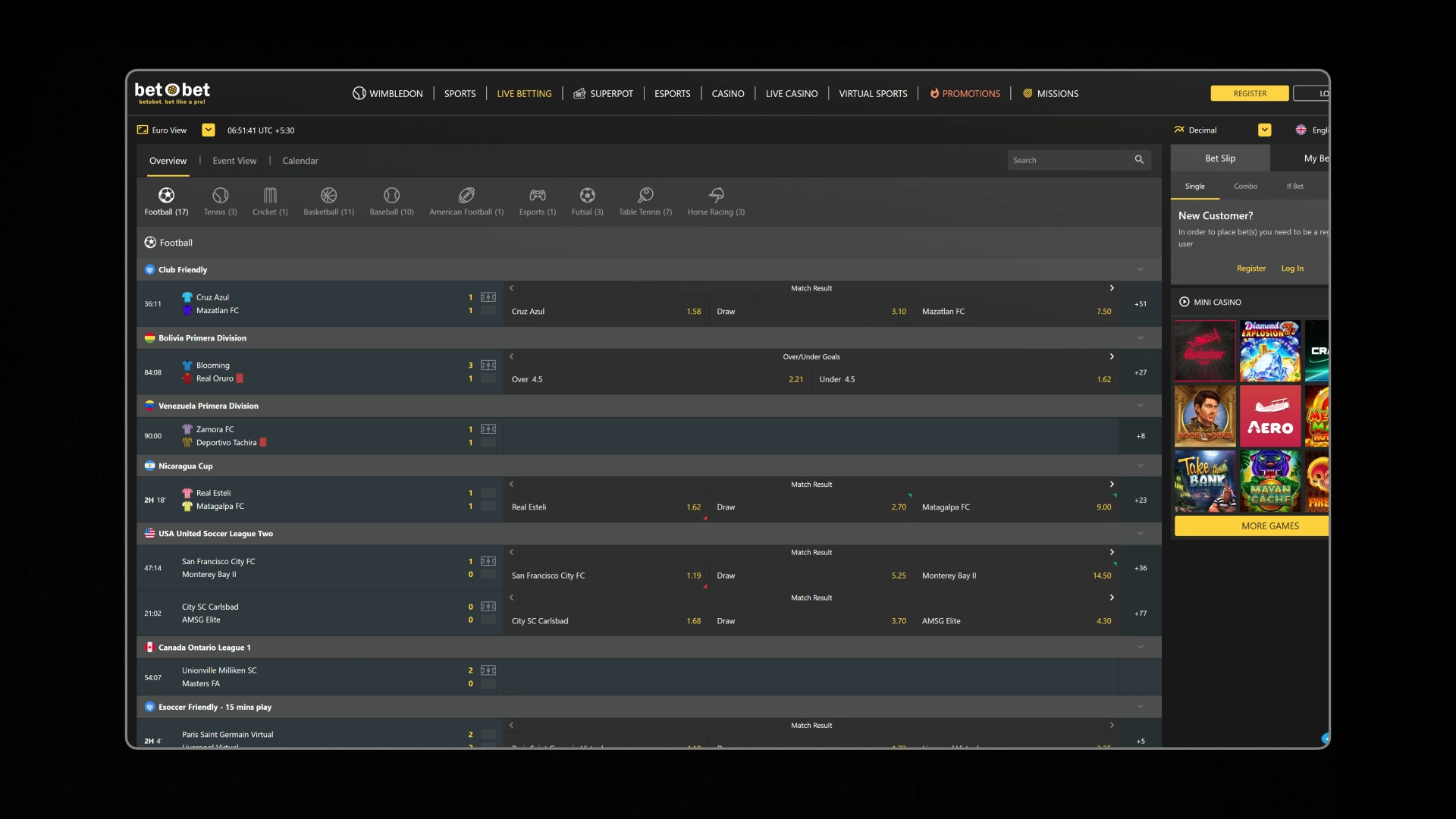Bet on AMSG Elite at 4.30
This screenshot has width=1456, height=819.
(1016, 620)
